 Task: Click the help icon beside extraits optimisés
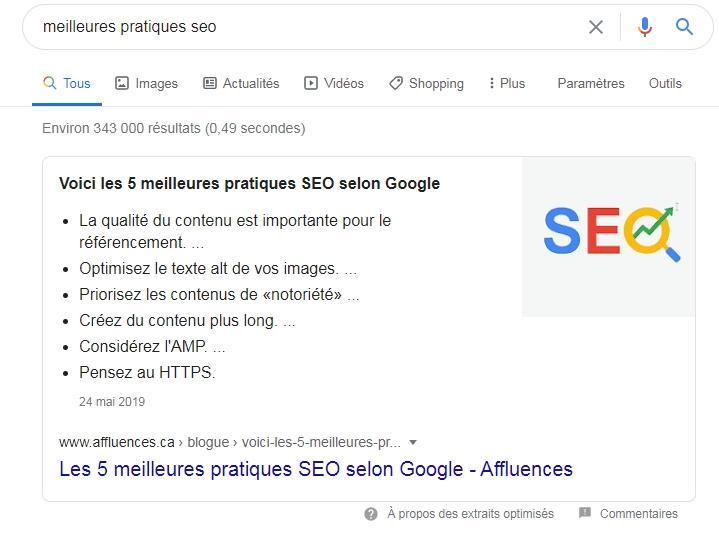371,514
